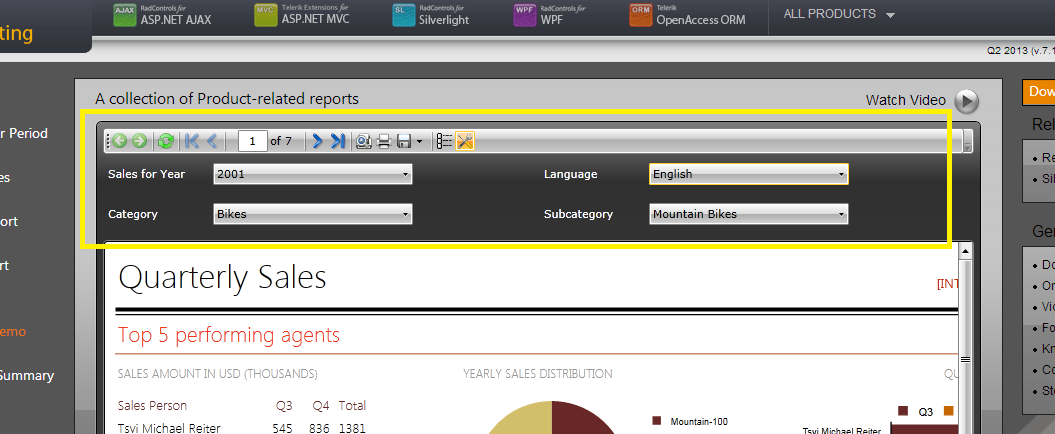This screenshot has height=434, width=1055.
Task: Click the green AJAX product icon
Action: (124, 15)
